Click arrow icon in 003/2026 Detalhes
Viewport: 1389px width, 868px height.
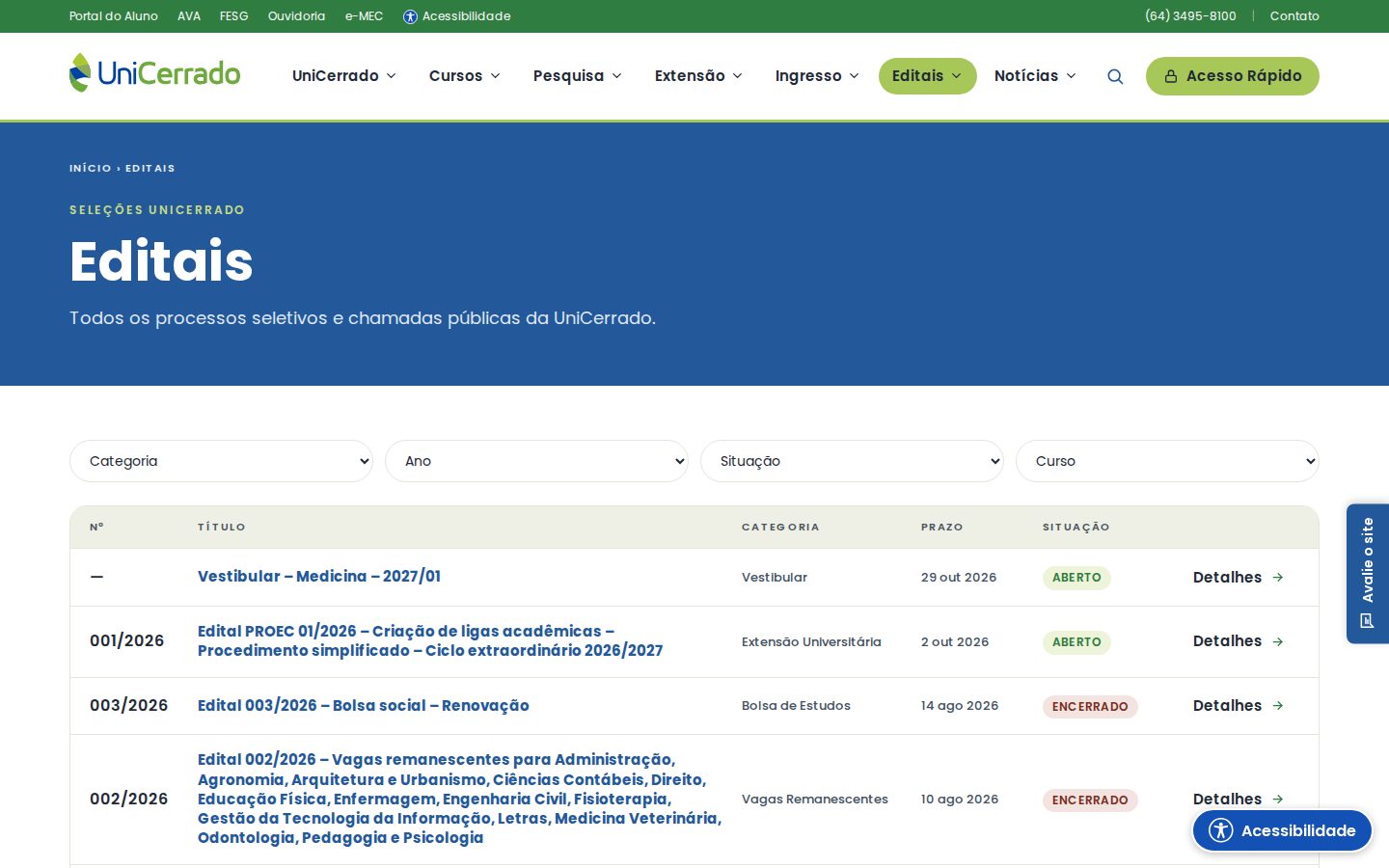coord(1278,706)
